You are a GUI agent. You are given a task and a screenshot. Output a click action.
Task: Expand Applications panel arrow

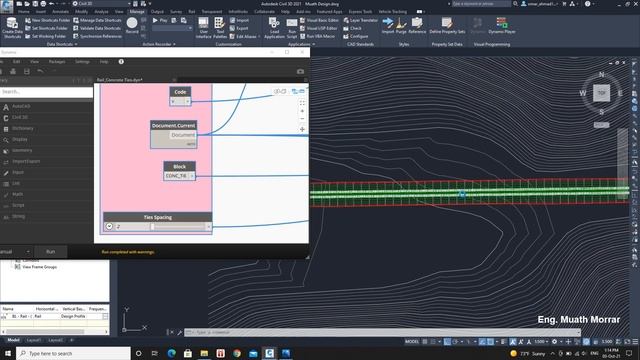313,44
